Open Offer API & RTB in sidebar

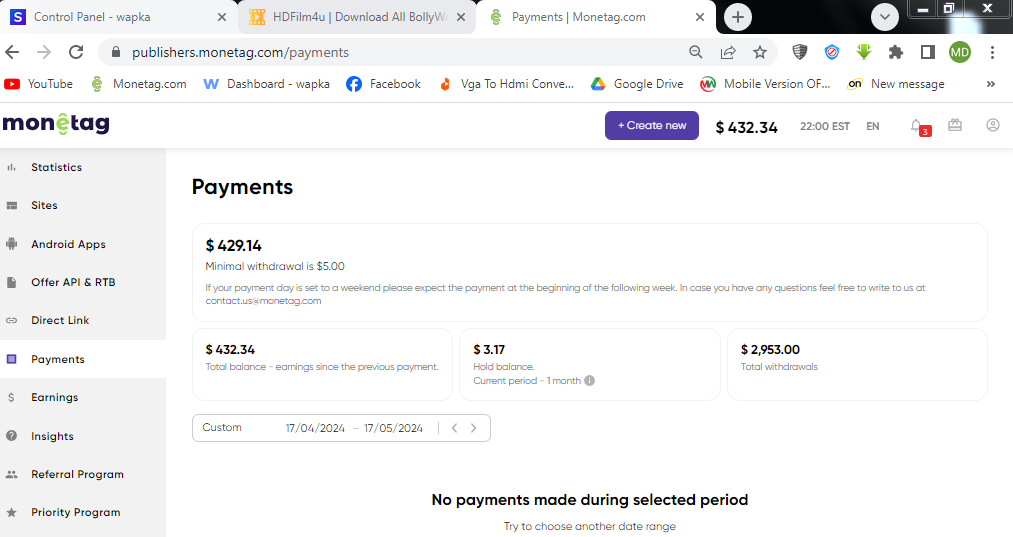[x=83, y=282]
